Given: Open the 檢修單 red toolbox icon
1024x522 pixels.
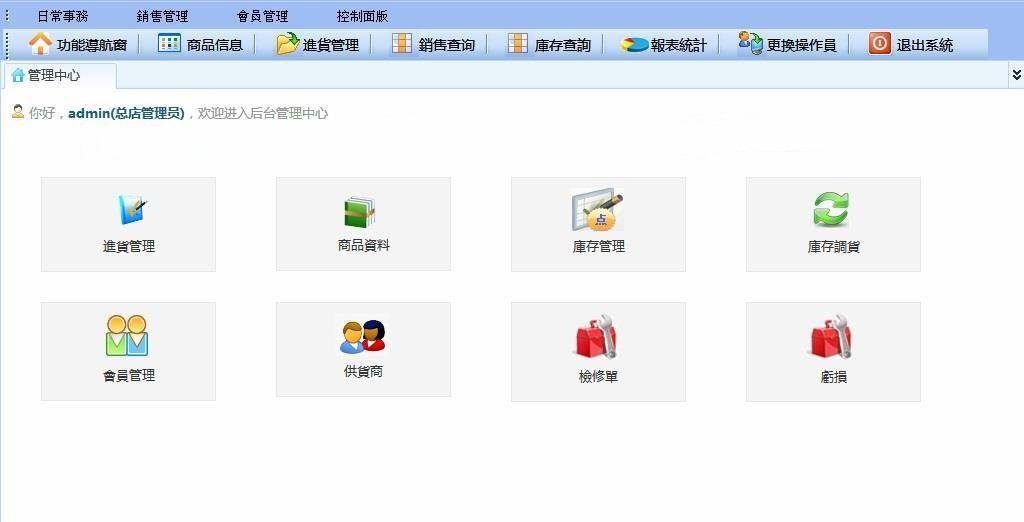Looking at the screenshot, I should [596, 336].
